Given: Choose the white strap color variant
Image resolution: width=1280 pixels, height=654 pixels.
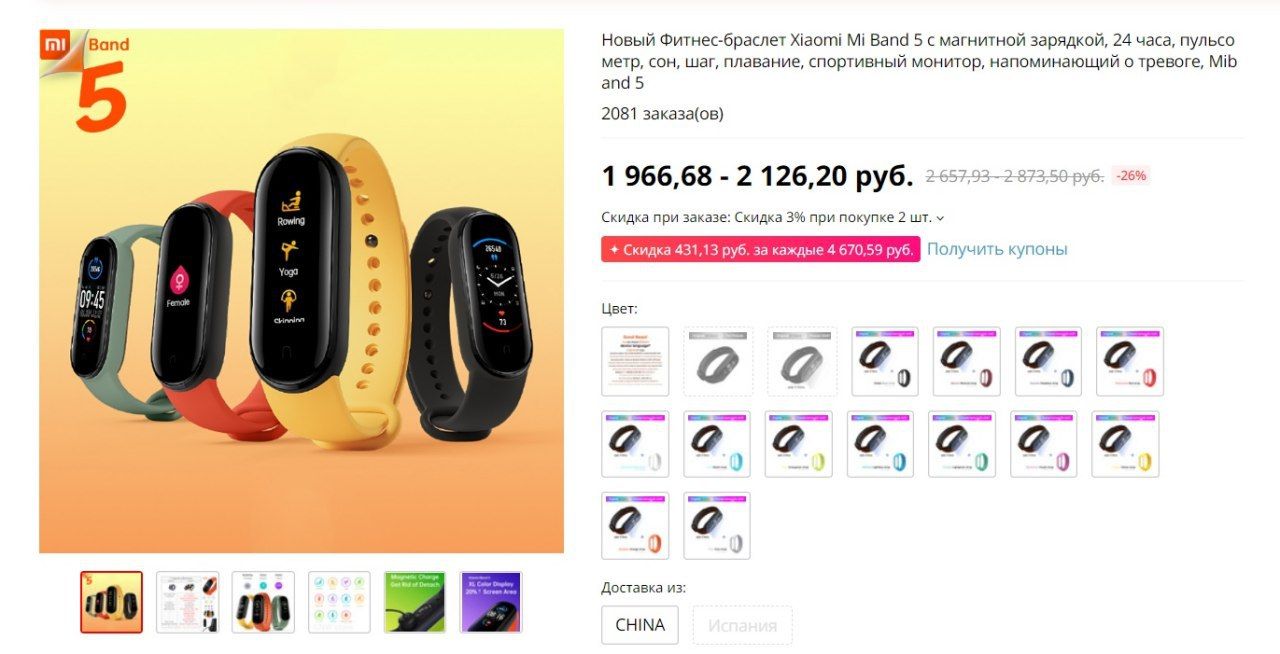Looking at the screenshot, I should coord(635,443).
